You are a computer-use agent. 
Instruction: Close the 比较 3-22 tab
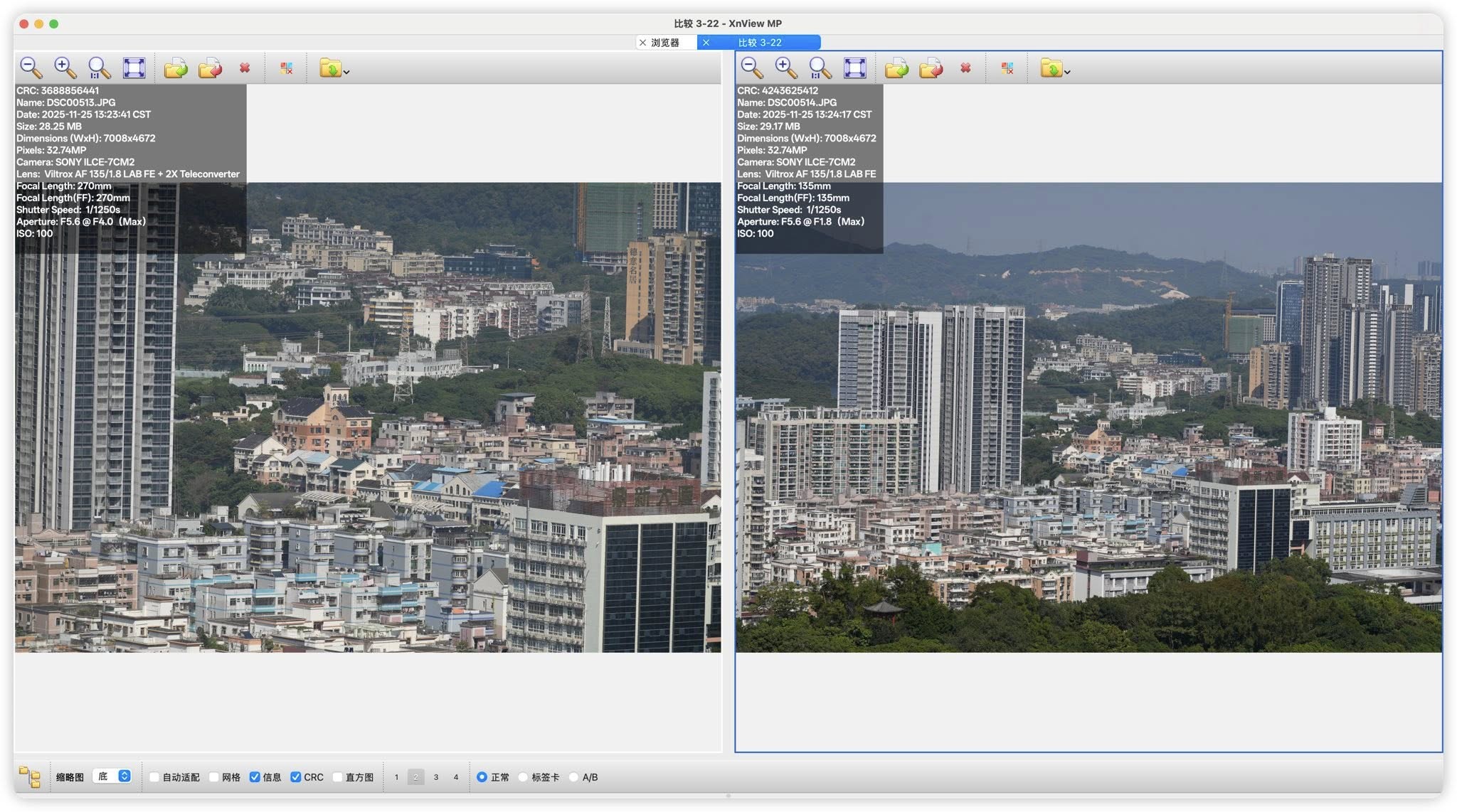[x=706, y=43]
